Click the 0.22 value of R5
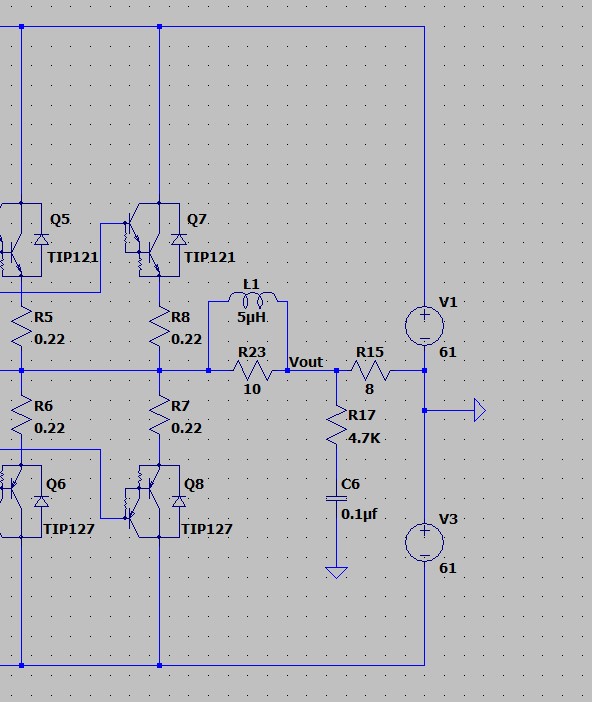 click(x=50, y=339)
